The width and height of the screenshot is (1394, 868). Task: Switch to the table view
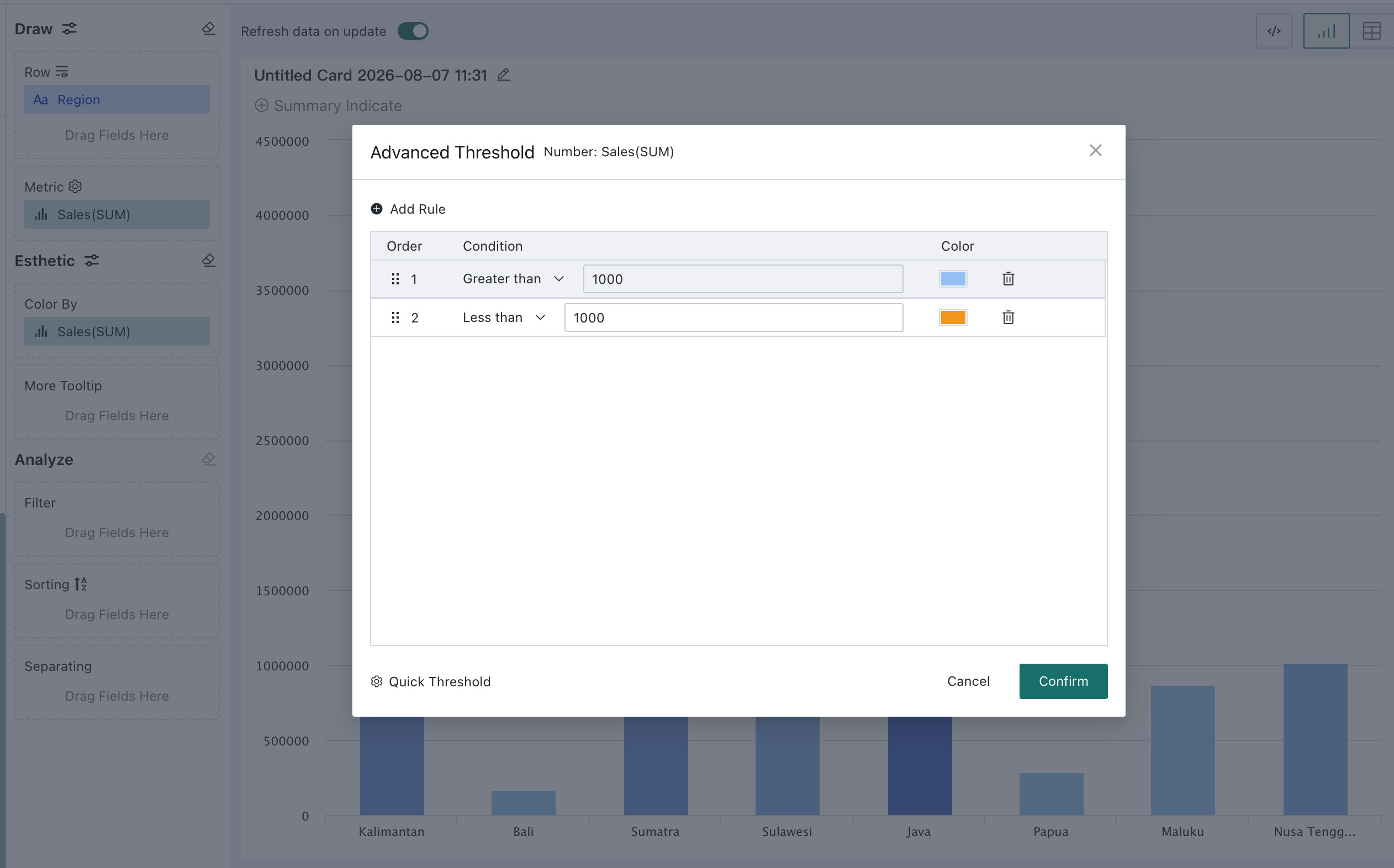pyautogui.click(x=1371, y=31)
